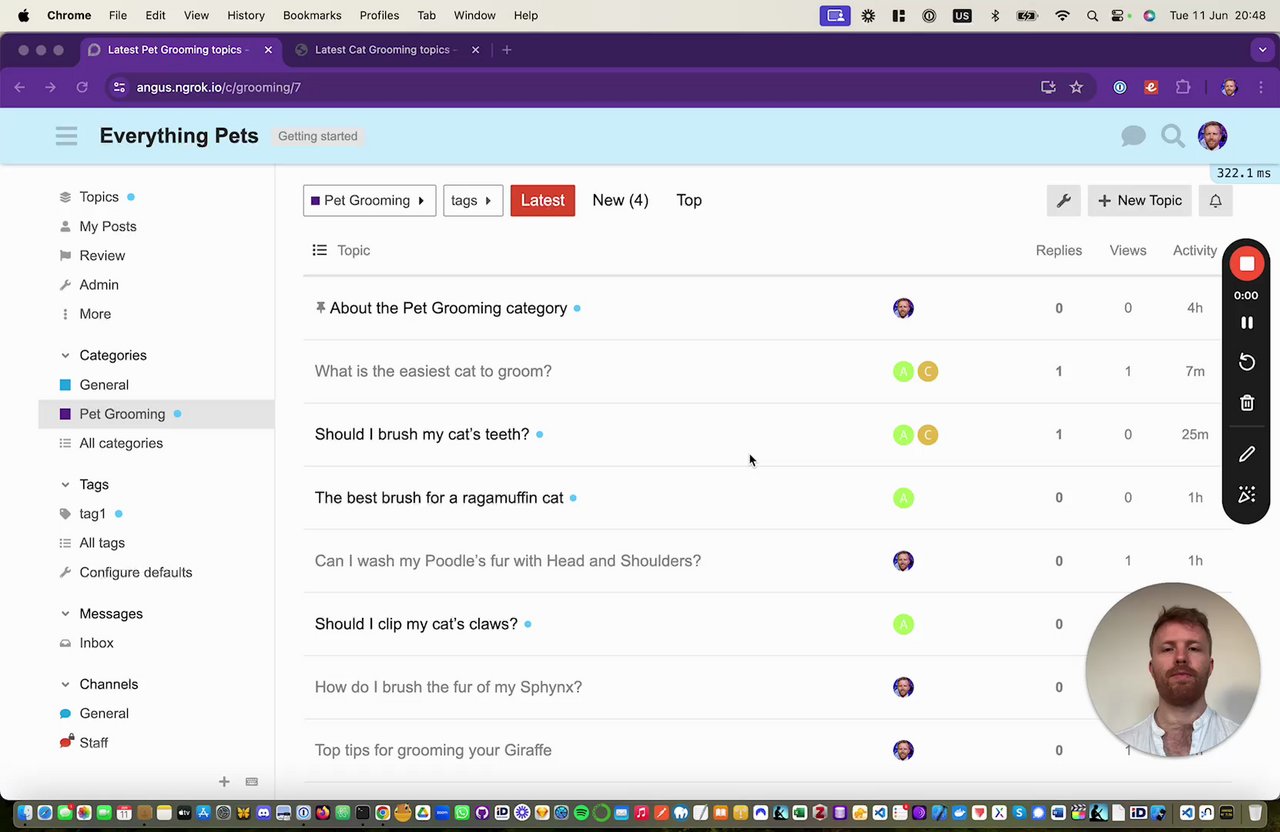Image resolution: width=1280 pixels, height=832 pixels.
Task: Open the Pet Grooming category dropdown
Action: (x=370, y=200)
